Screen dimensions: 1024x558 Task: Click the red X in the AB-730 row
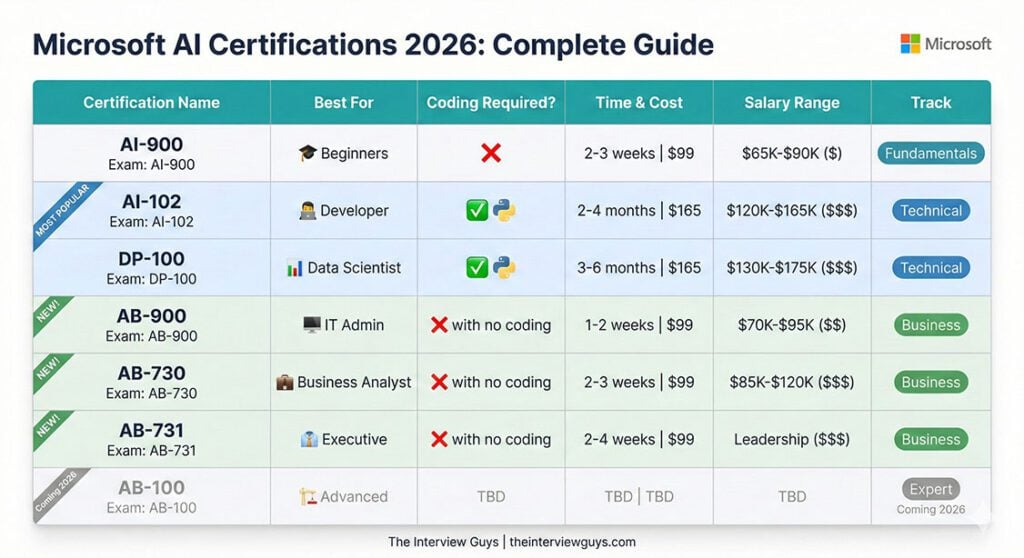(x=438, y=382)
